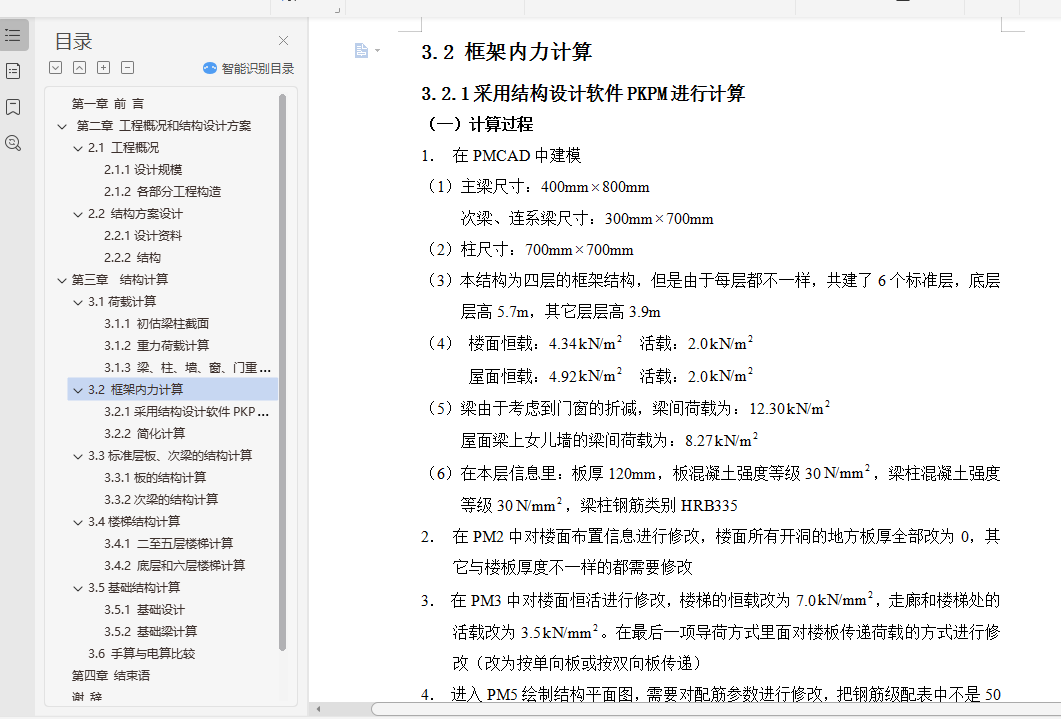Jump to 3.5.1 基础设计
The height and width of the screenshot is (719, 1061).
pos(144,609)
